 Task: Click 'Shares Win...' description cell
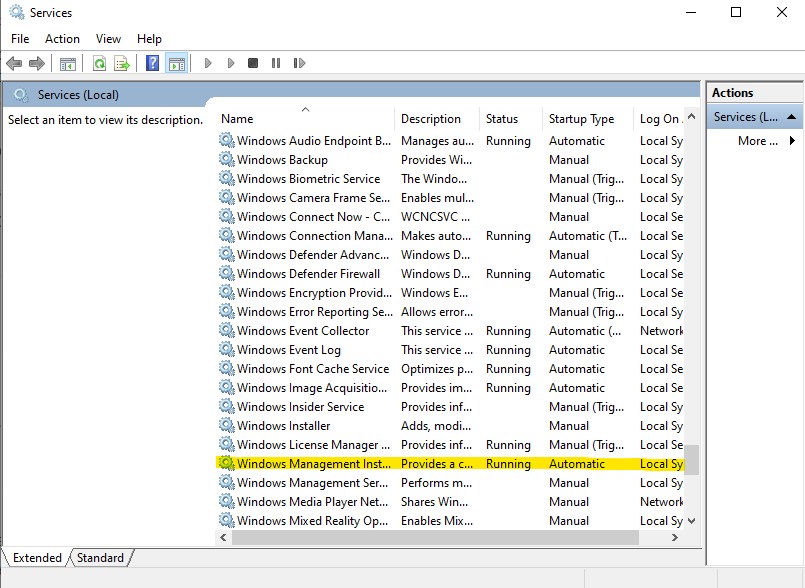point(434,502)
